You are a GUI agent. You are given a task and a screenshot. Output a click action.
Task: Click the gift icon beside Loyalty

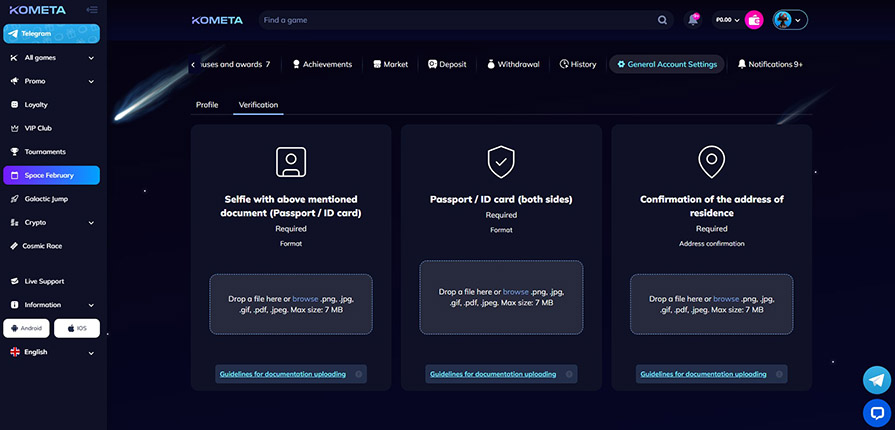click(x=14, y=105)
